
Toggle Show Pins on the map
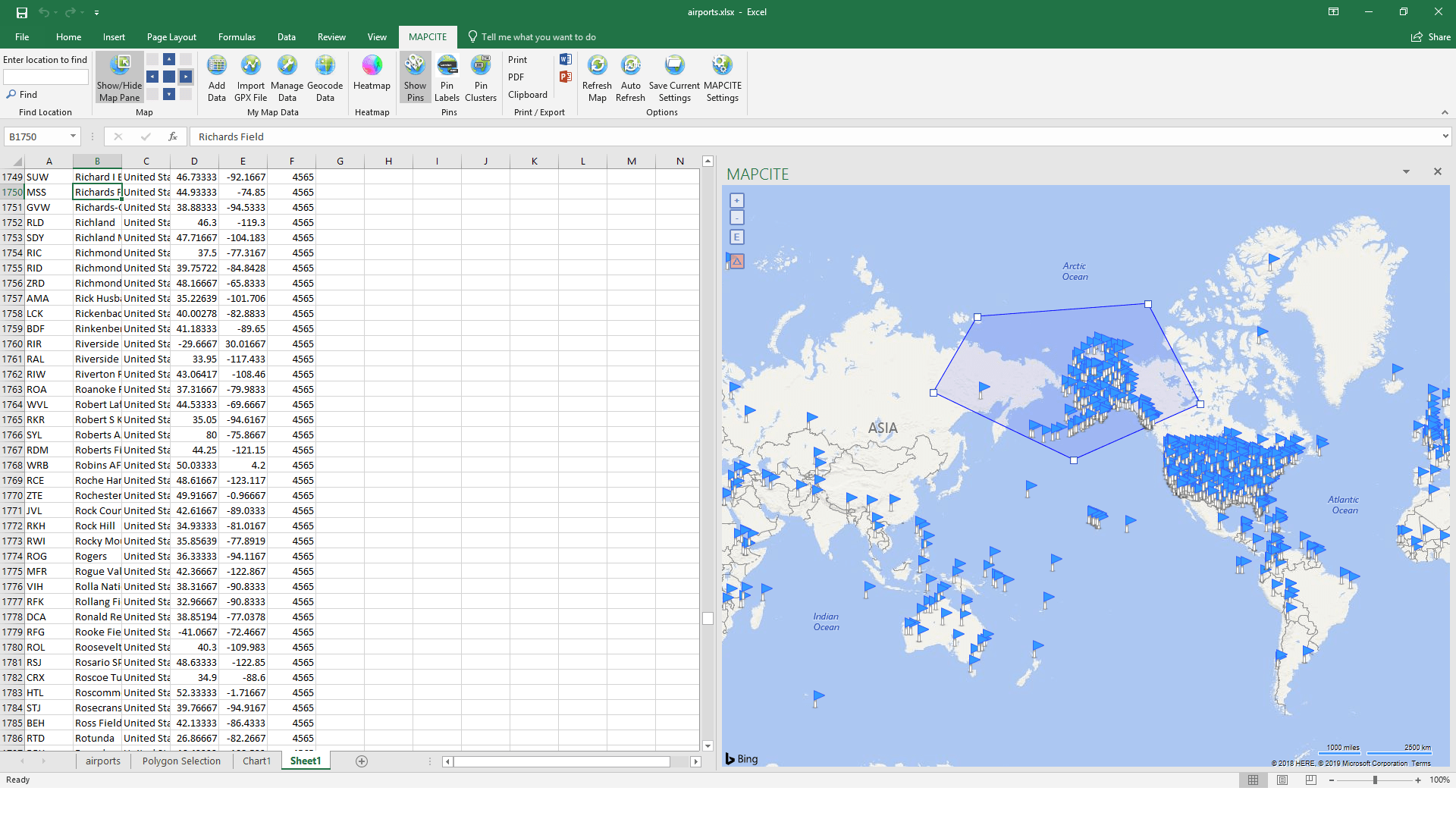pyautogui.click(x=415, y=77)
